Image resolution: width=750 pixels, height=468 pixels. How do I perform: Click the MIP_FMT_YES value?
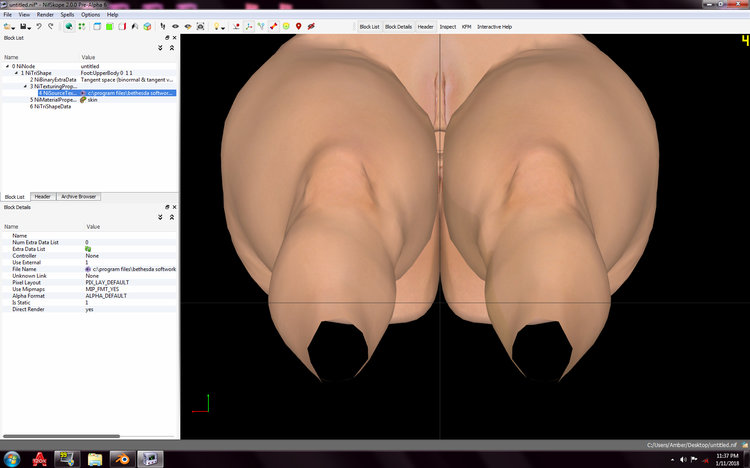102,290
